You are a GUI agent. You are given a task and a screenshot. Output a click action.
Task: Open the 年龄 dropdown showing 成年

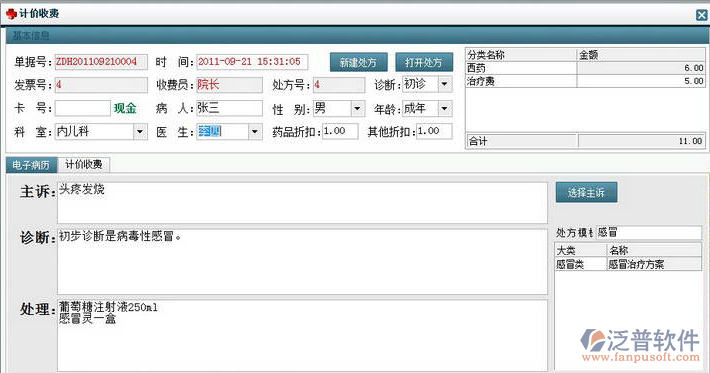point(444,108)
